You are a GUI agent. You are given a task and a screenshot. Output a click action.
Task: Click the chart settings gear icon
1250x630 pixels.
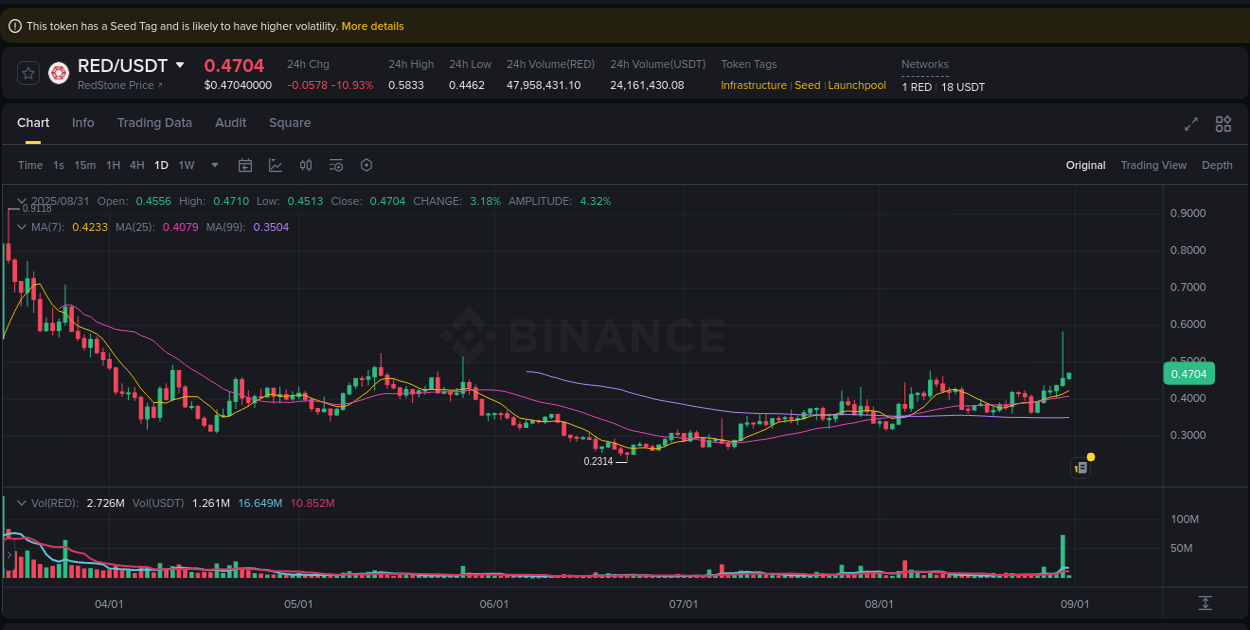pyautogui.click(x=366, y=164)
